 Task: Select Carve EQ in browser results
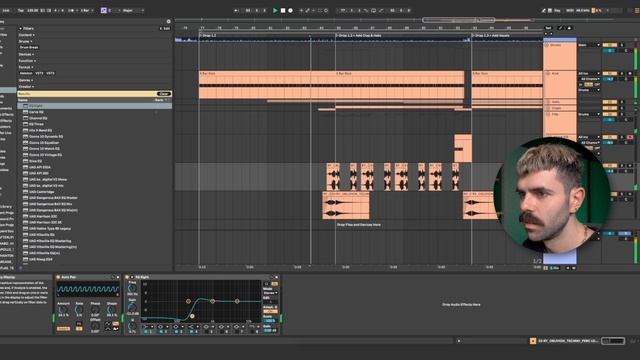pyautogui.click(x=95, y=112)
